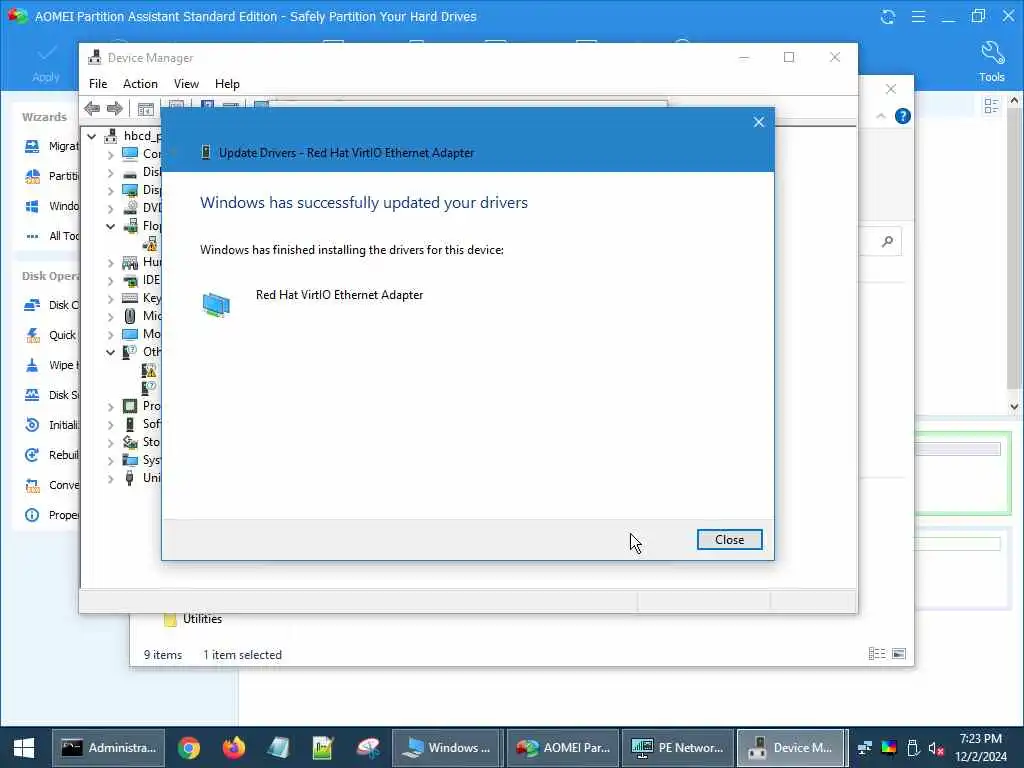Screen dimensions: 1024x768
Task: Click the search magnifier icon behind Device Manager
Action: pyautogui.click(x=887, y=242)
